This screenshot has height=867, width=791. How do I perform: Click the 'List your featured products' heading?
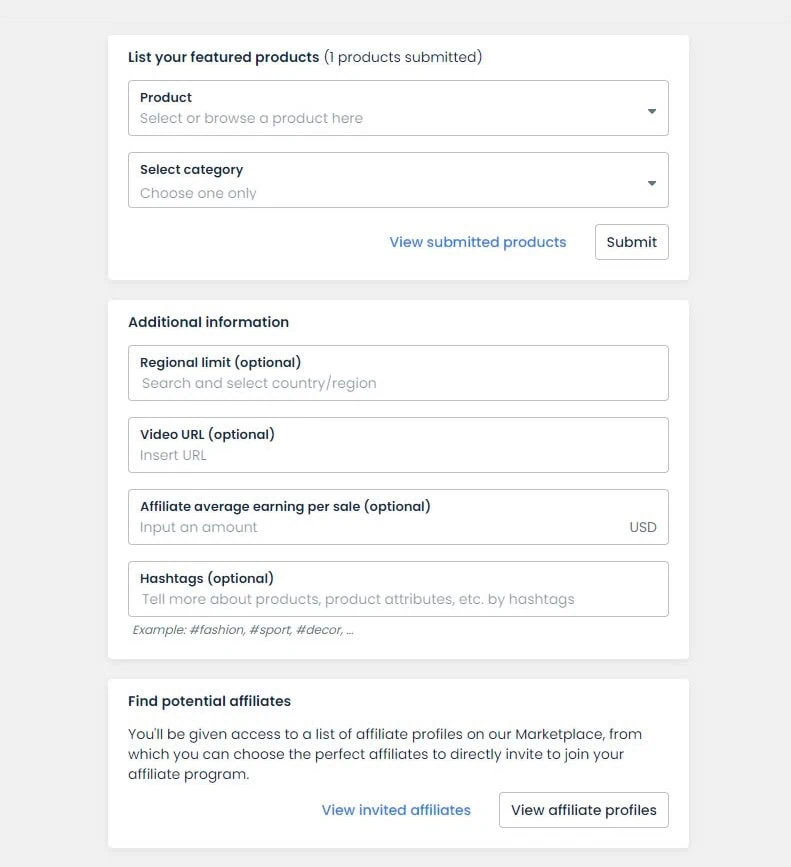224,57
